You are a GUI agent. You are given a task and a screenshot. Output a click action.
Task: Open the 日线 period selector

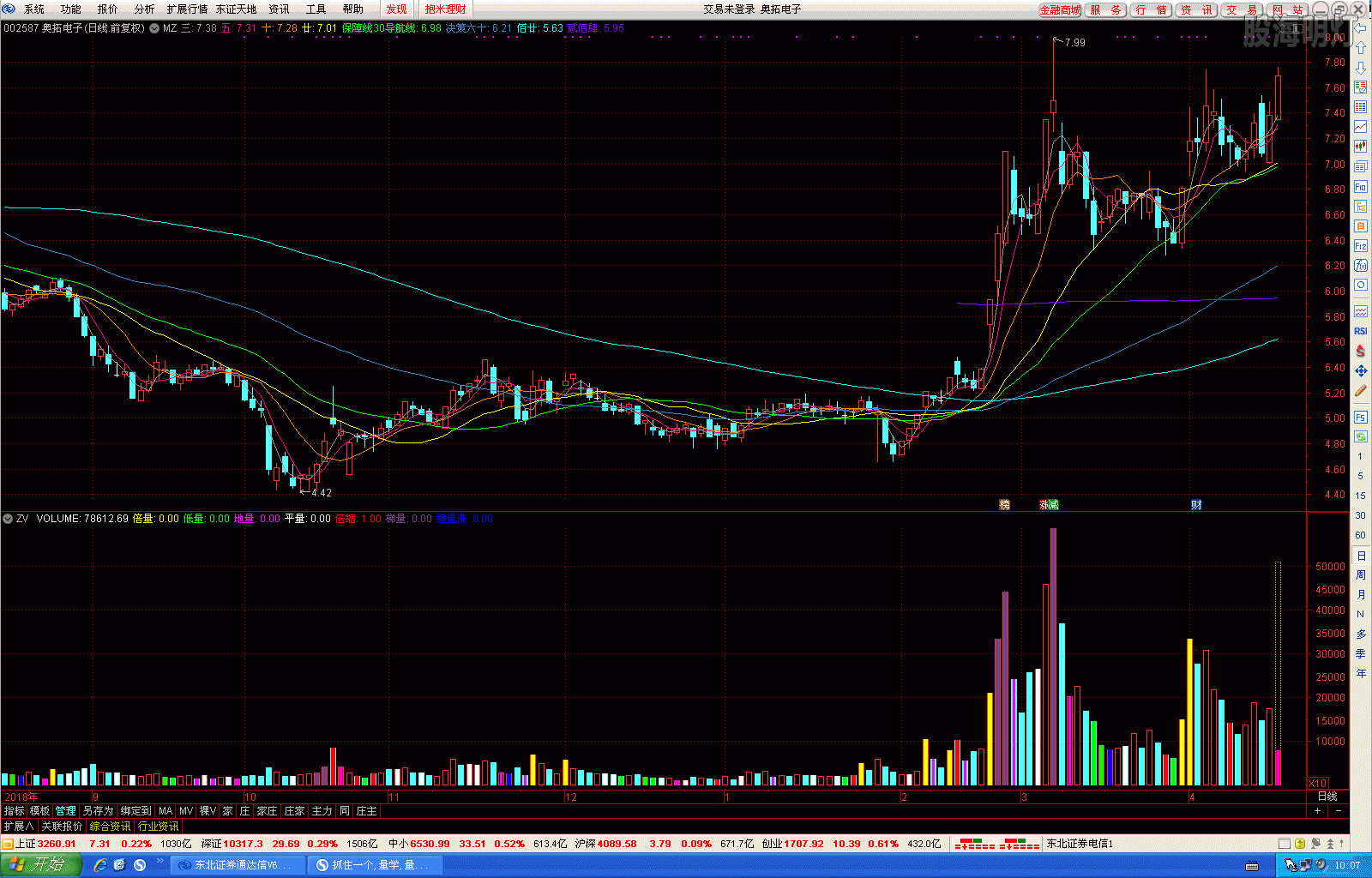coord(1327,797)
